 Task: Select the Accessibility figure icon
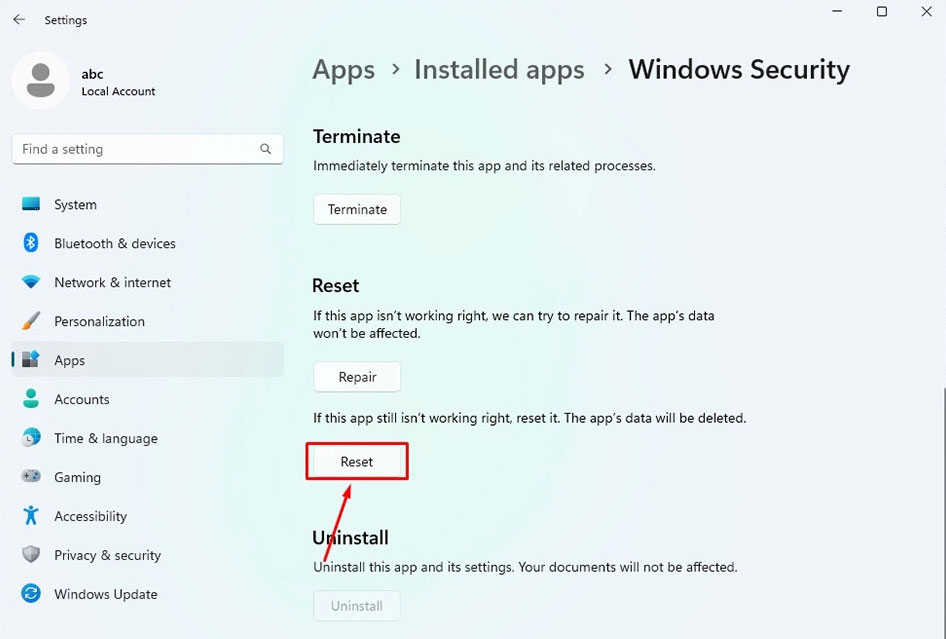pyautogui.click(x=32, y=516)
